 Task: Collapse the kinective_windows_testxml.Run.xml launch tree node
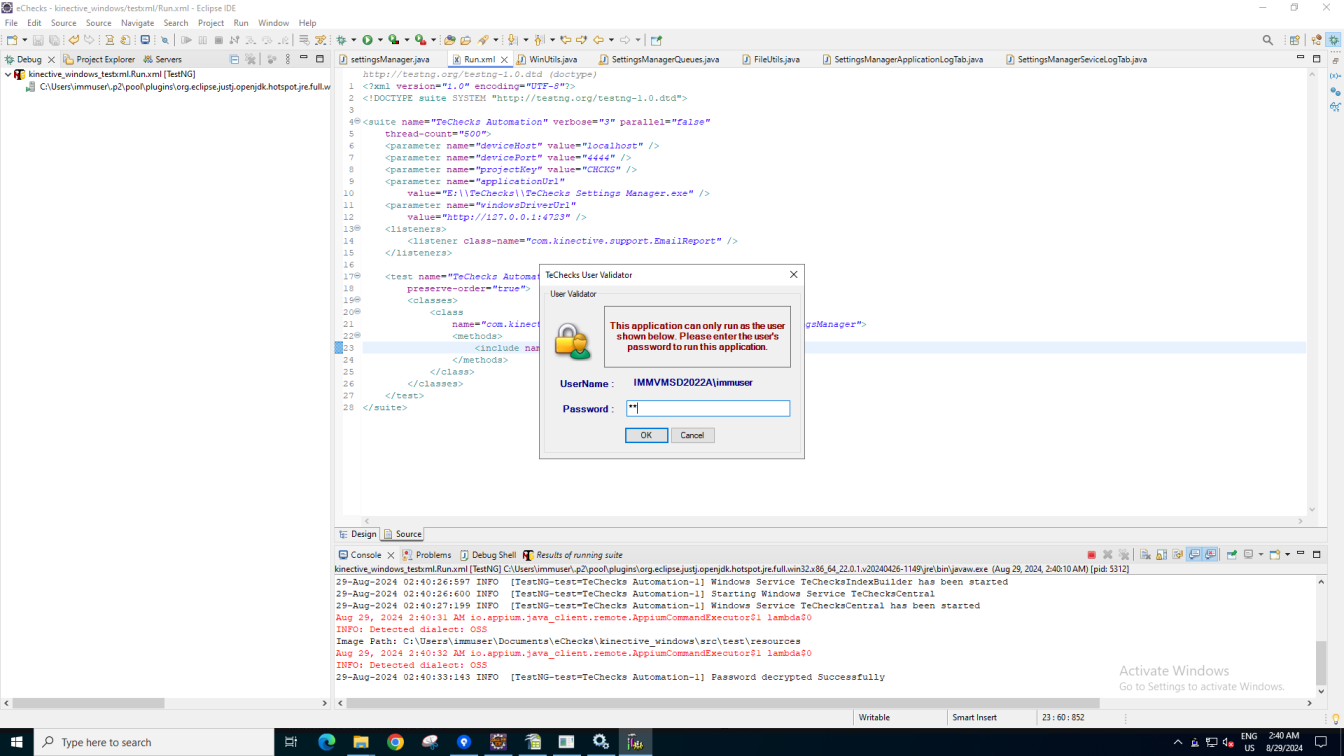point(8,74)
